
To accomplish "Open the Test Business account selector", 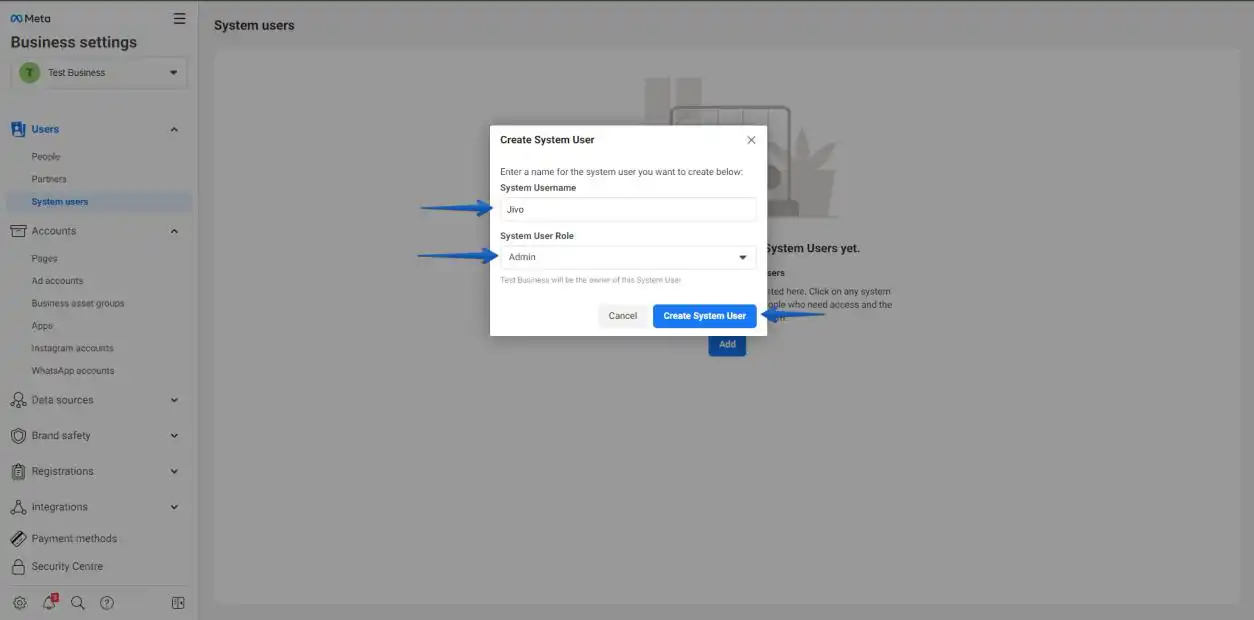I will pyautogui.click(x=99, y=73).
